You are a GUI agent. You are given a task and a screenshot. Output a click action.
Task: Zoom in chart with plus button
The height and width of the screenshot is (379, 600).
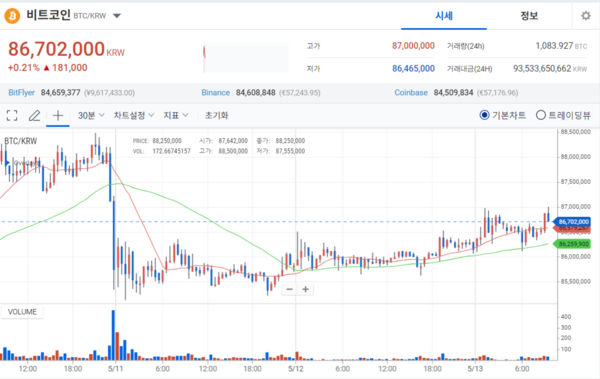(305, 289)
